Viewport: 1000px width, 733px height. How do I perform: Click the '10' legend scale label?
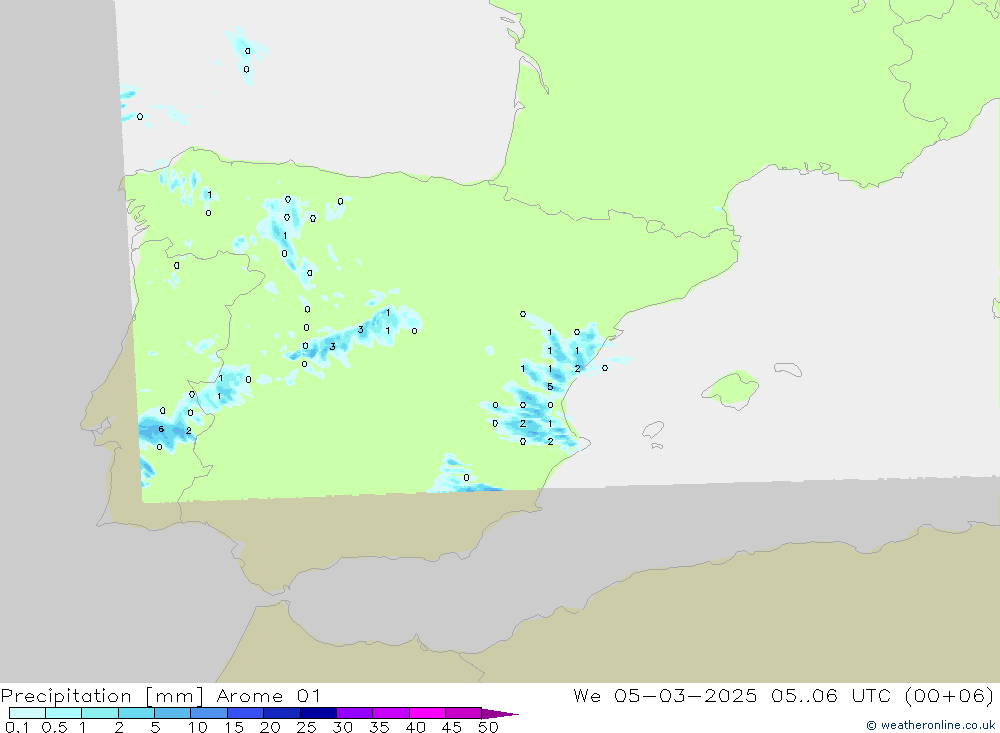point(198,727)
